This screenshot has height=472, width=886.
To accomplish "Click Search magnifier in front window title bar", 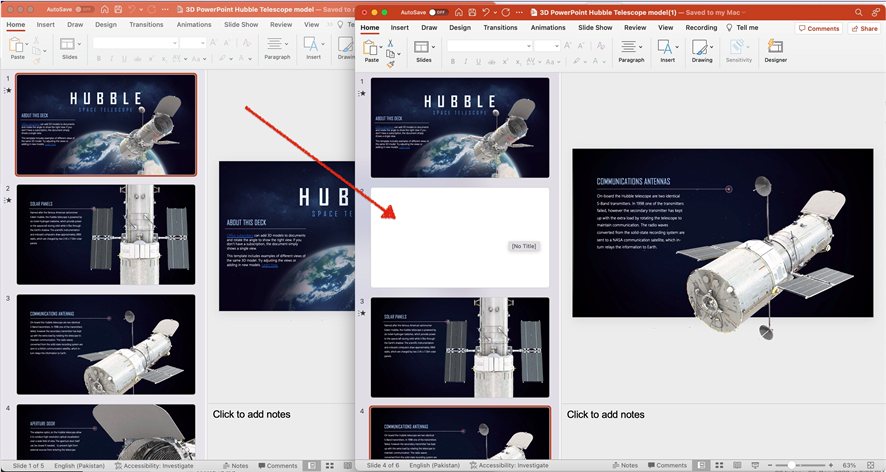I will point(858,12).
